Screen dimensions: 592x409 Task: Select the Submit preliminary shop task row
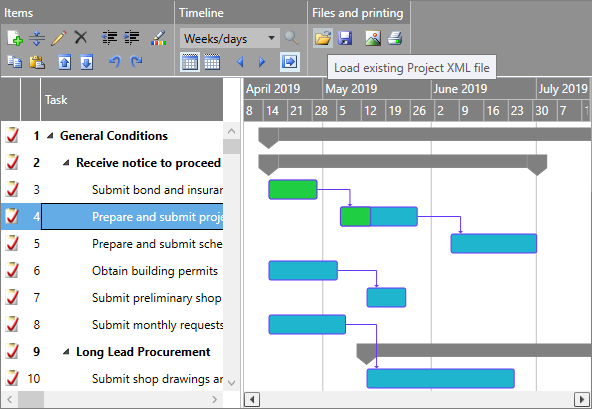click(x=112, y=298)
